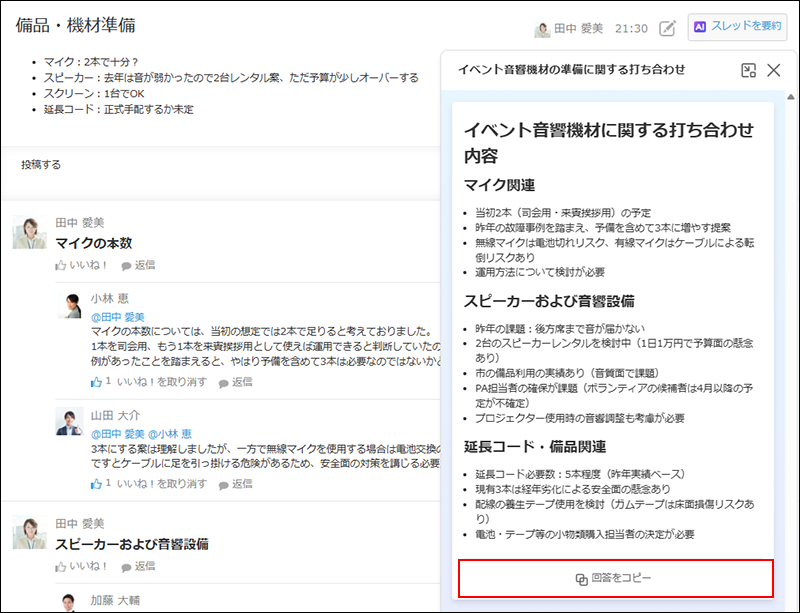Enable いいね！ on the マイクの本数 post
Screen dimensions: 800x613
pos(80,265)
